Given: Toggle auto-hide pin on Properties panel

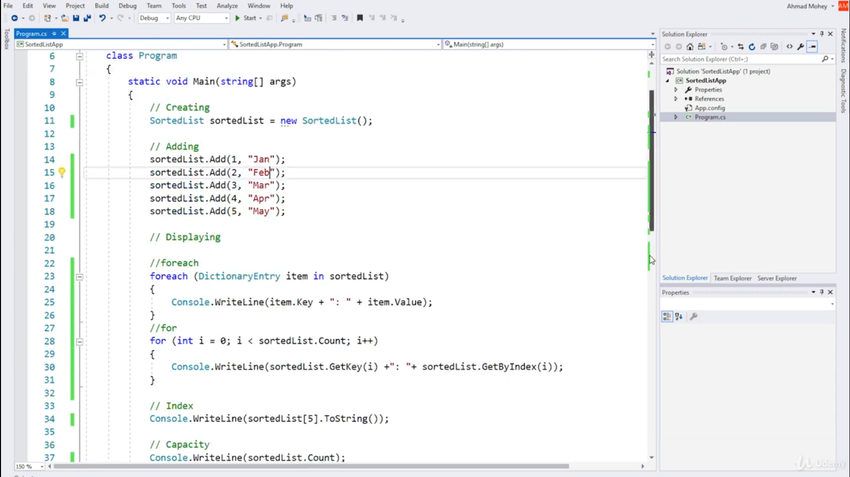Looking at the screenshot, I should click(822, 292).
